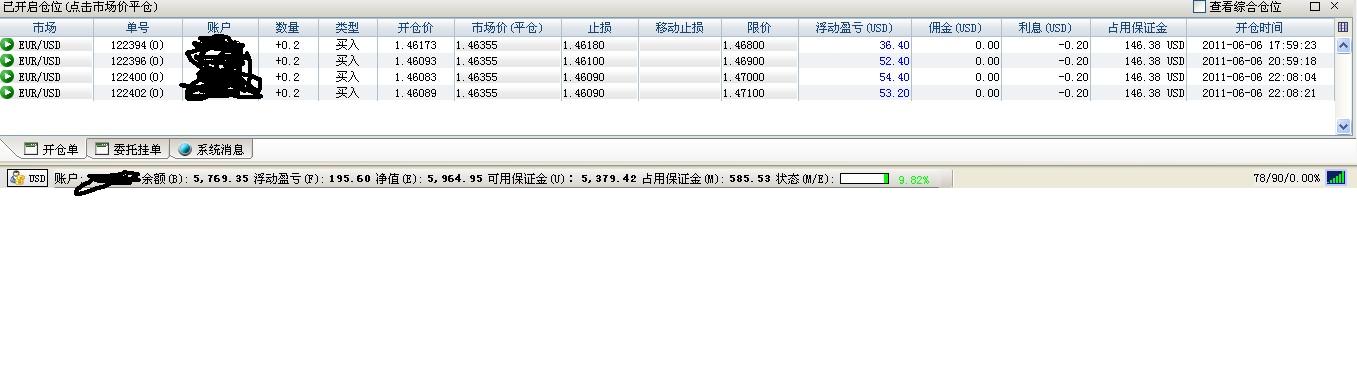The image size is (1357, 384).
Task: Click the 占用保证金 column header
Action: pos(1138,28)
